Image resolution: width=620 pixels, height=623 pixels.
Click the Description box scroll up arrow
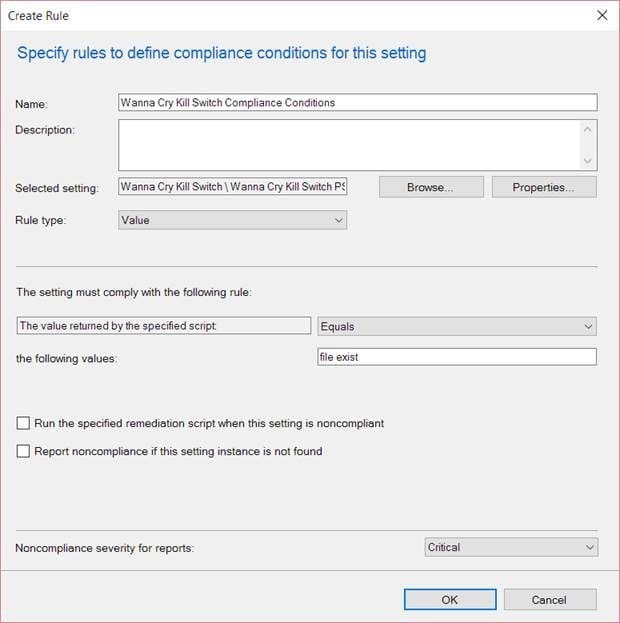point(588,130)
